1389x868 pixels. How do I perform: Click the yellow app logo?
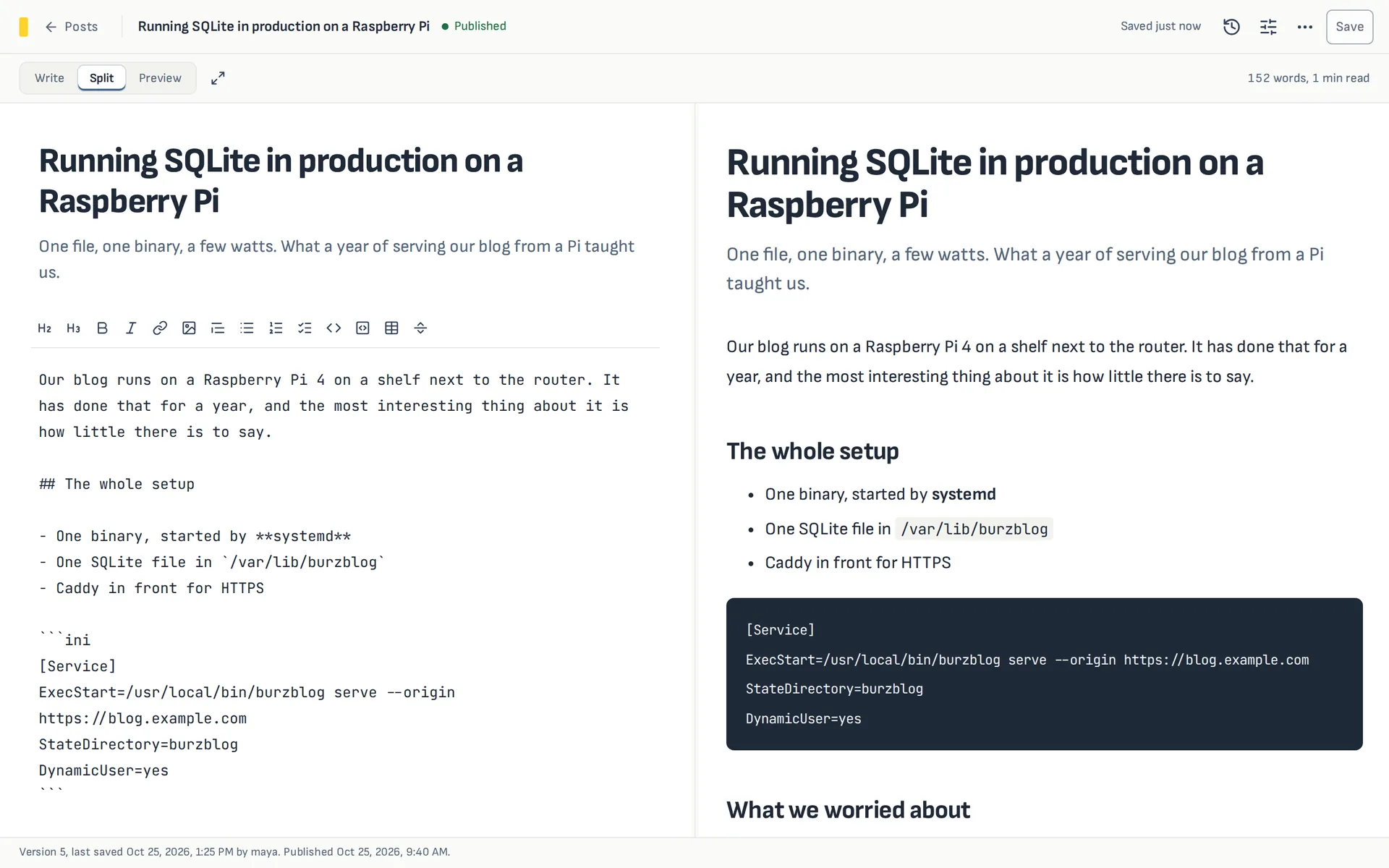click(24, 27)
